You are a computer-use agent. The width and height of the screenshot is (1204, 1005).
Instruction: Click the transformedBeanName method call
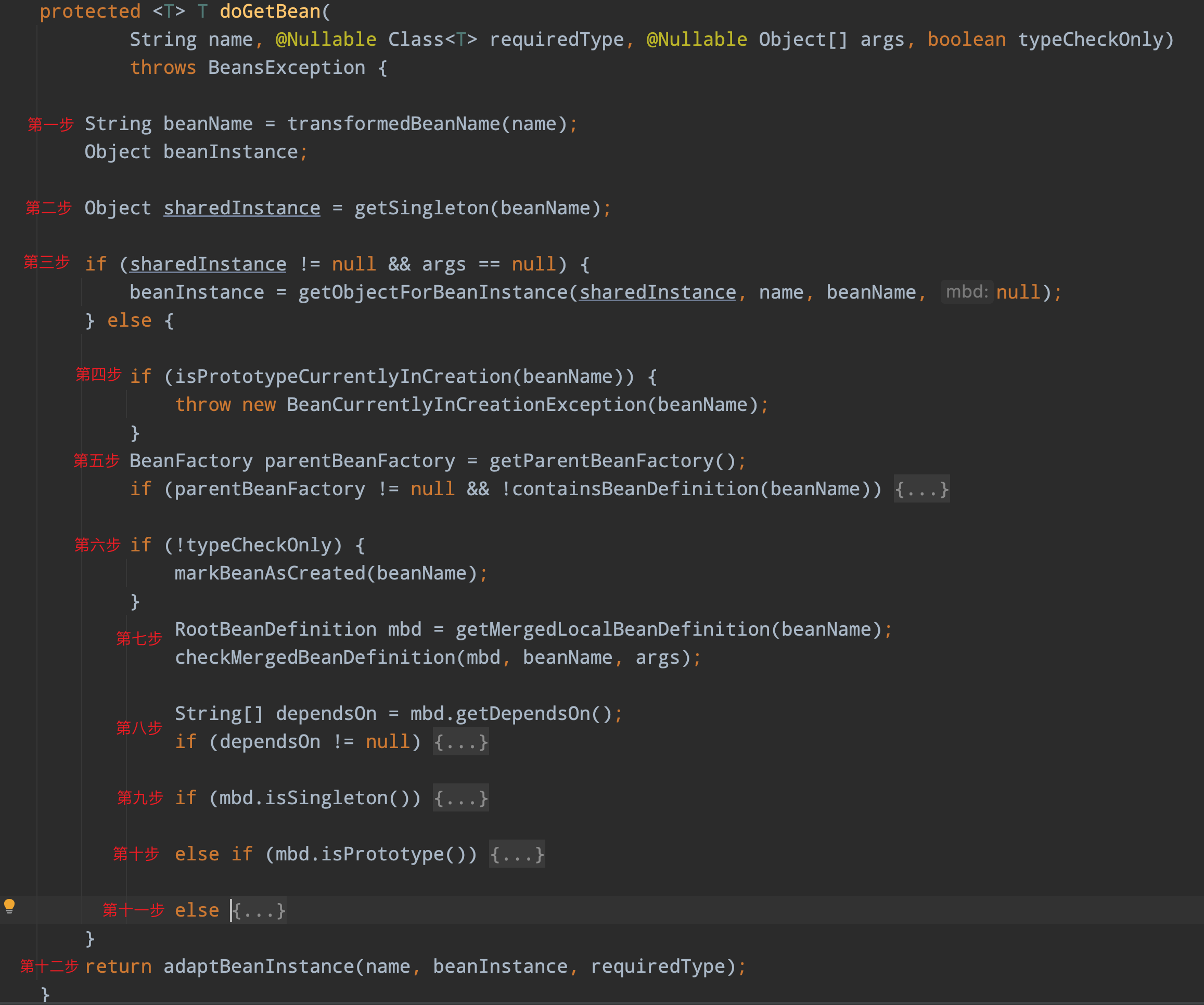393,124
